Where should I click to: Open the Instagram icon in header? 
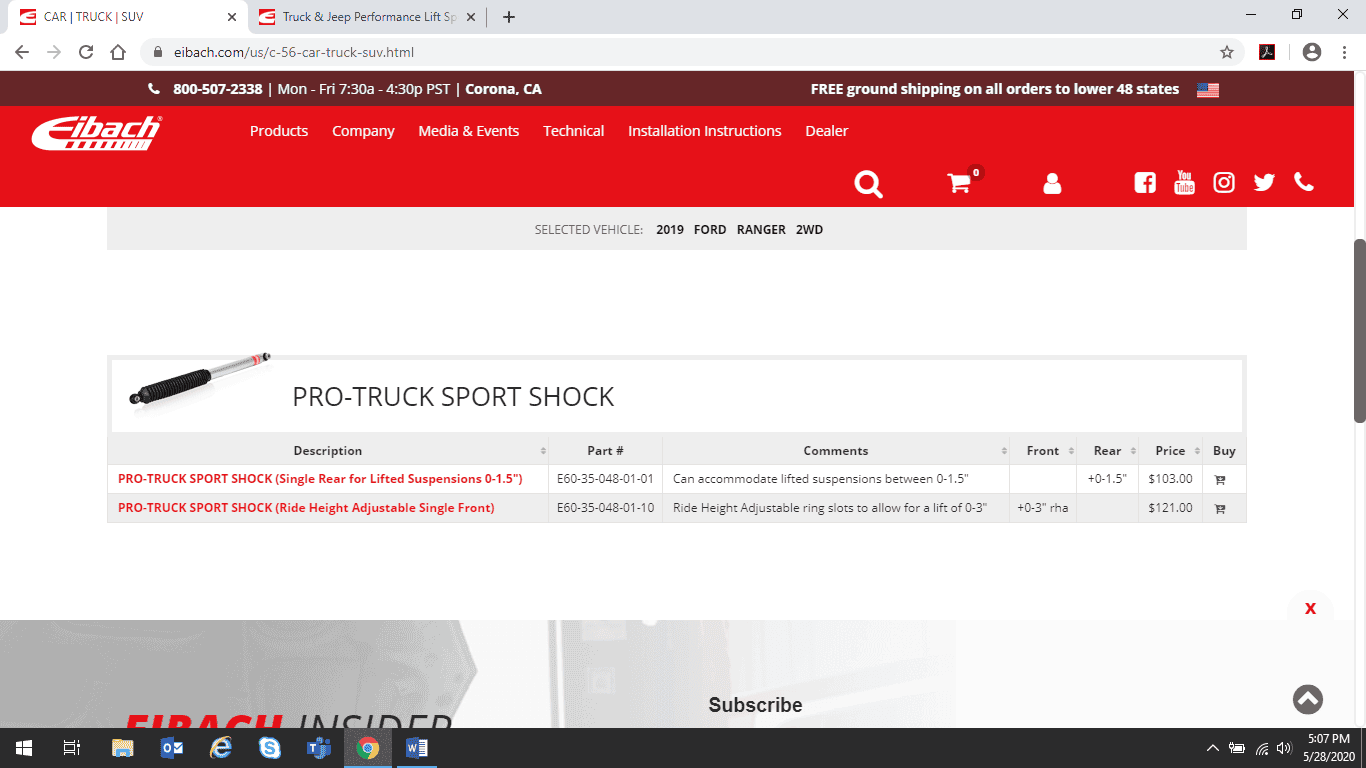point(1224,183)
